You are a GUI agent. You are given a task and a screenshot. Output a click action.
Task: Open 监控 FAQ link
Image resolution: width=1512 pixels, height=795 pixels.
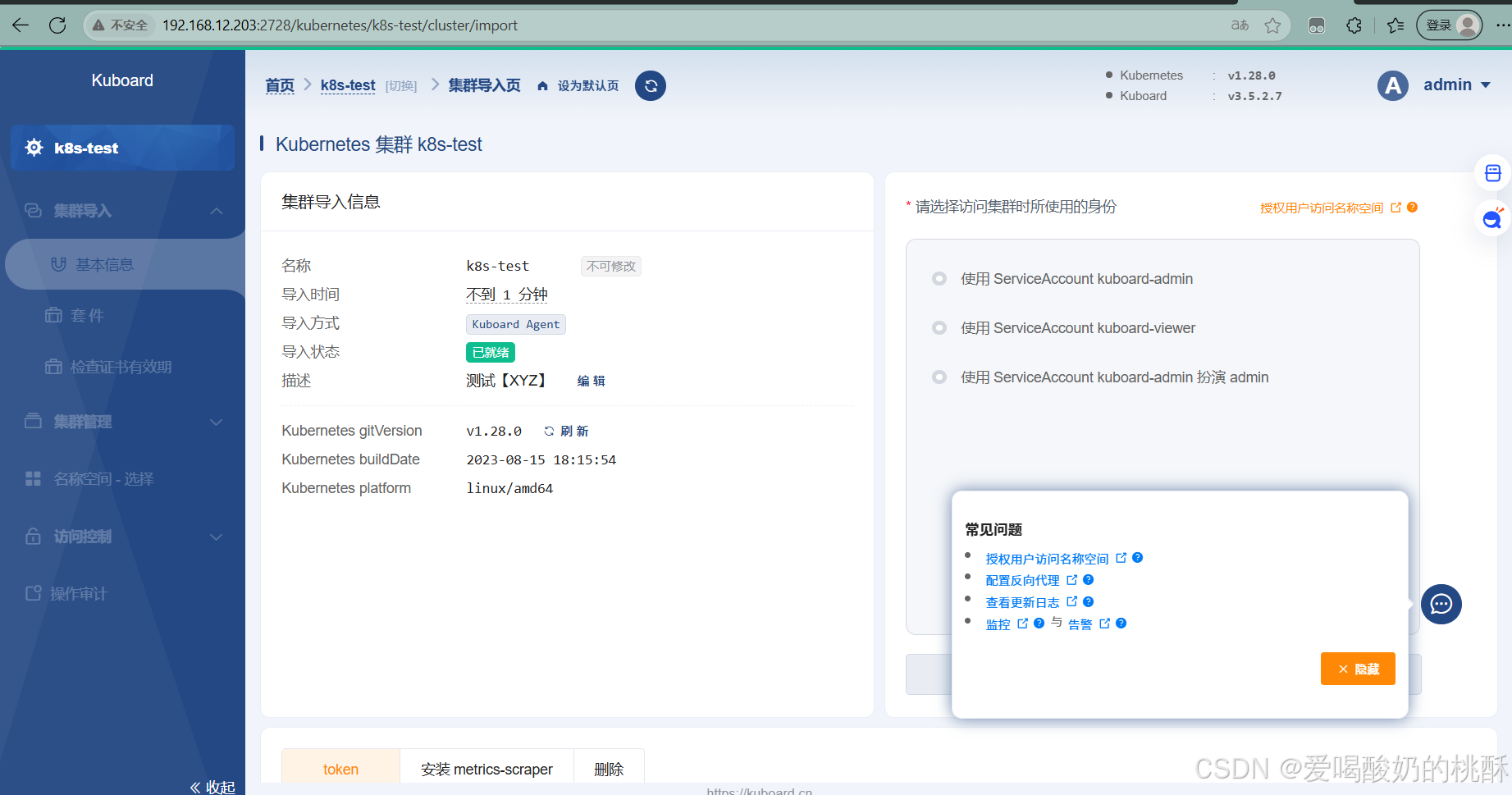click(x=998, y=624)
